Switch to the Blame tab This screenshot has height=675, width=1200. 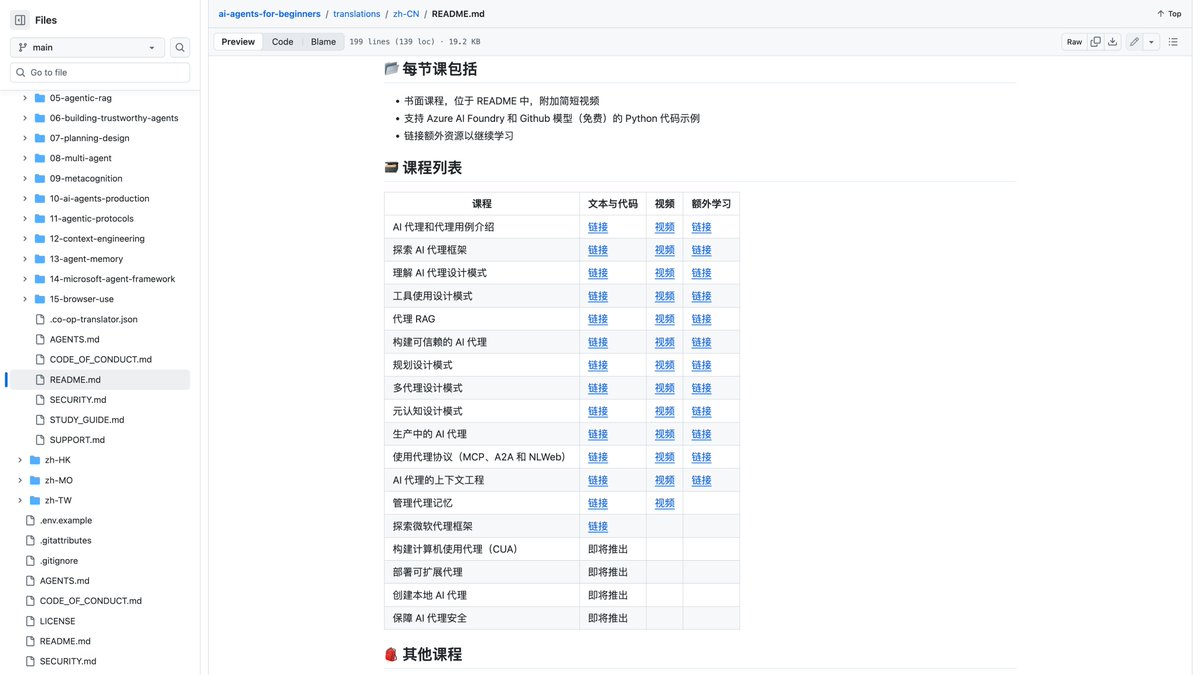[323, 42]
